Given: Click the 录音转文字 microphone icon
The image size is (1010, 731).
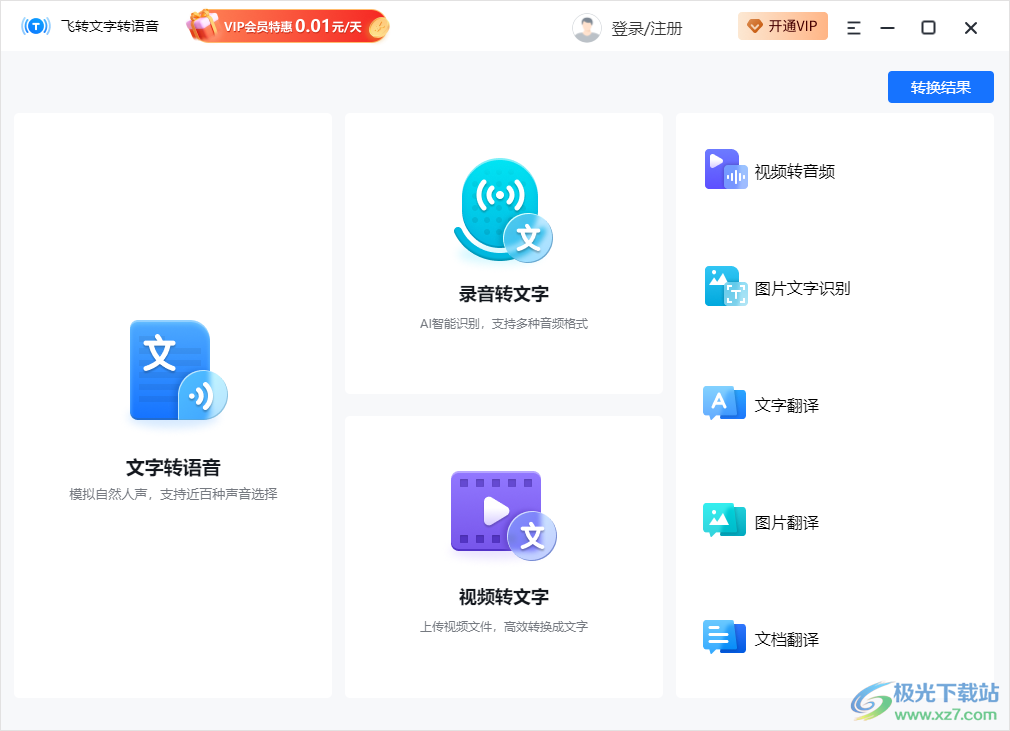Looking at the screenshot, I should pos(503,211).
